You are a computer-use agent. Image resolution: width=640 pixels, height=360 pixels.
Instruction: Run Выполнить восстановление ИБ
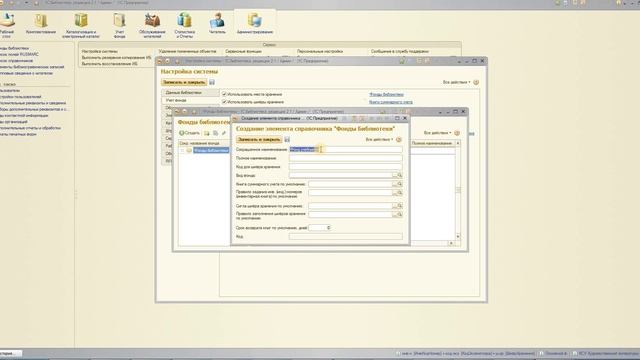pos(109,64)
